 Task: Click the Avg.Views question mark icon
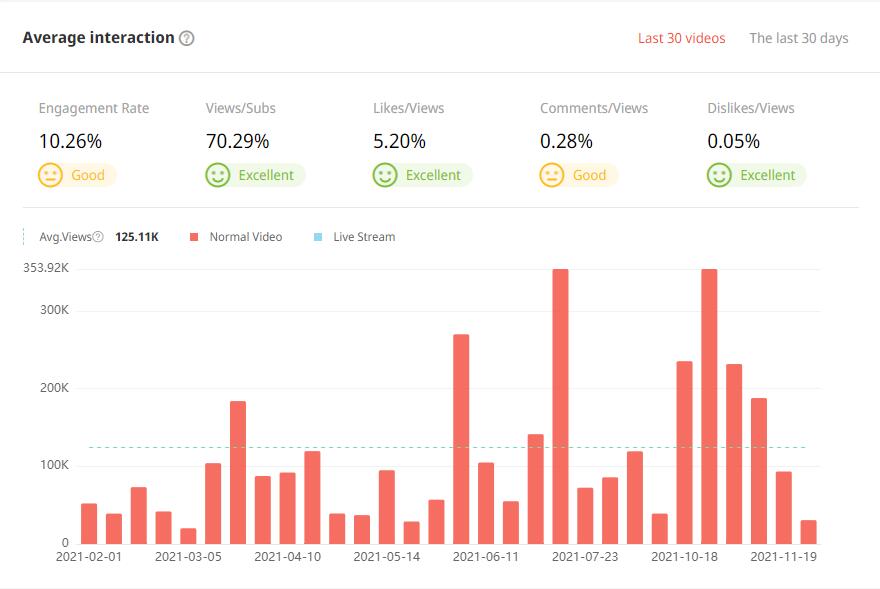(98, 237)
